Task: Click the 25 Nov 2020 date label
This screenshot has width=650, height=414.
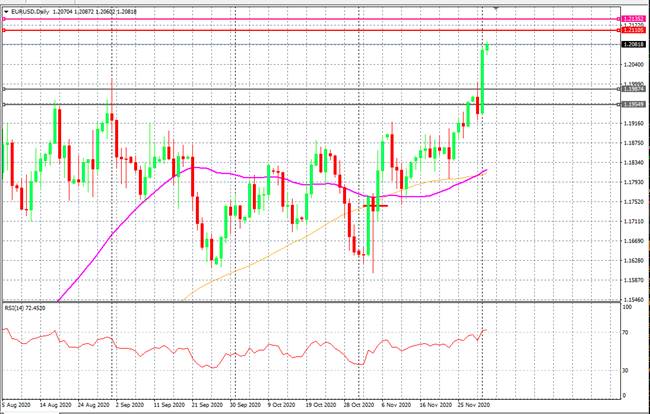Action: tap(473, 404)
